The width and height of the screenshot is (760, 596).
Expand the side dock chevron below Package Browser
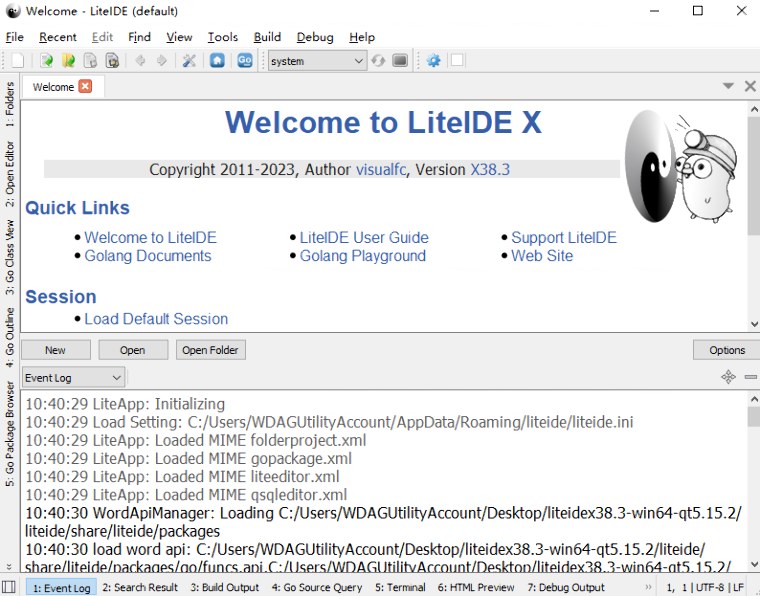pyautogui.click(x=9, y=566)
